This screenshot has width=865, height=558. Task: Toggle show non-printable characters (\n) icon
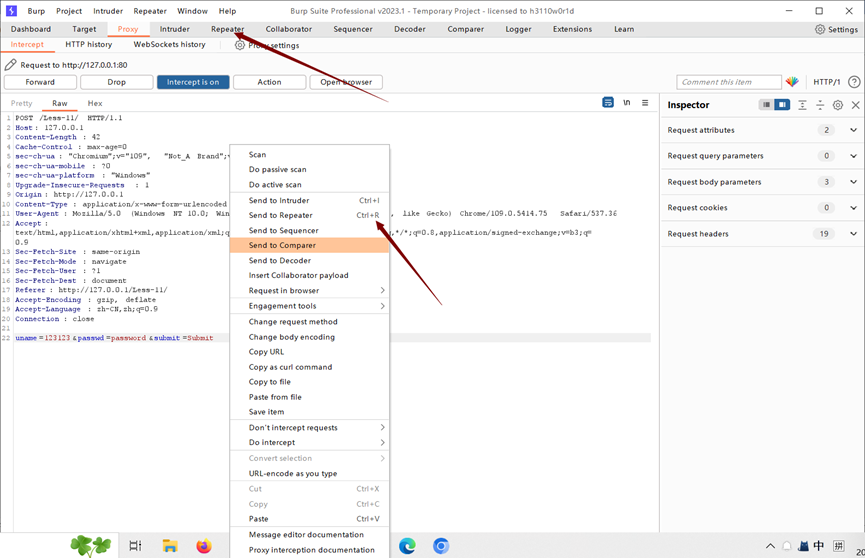click(x=627, y=103)
